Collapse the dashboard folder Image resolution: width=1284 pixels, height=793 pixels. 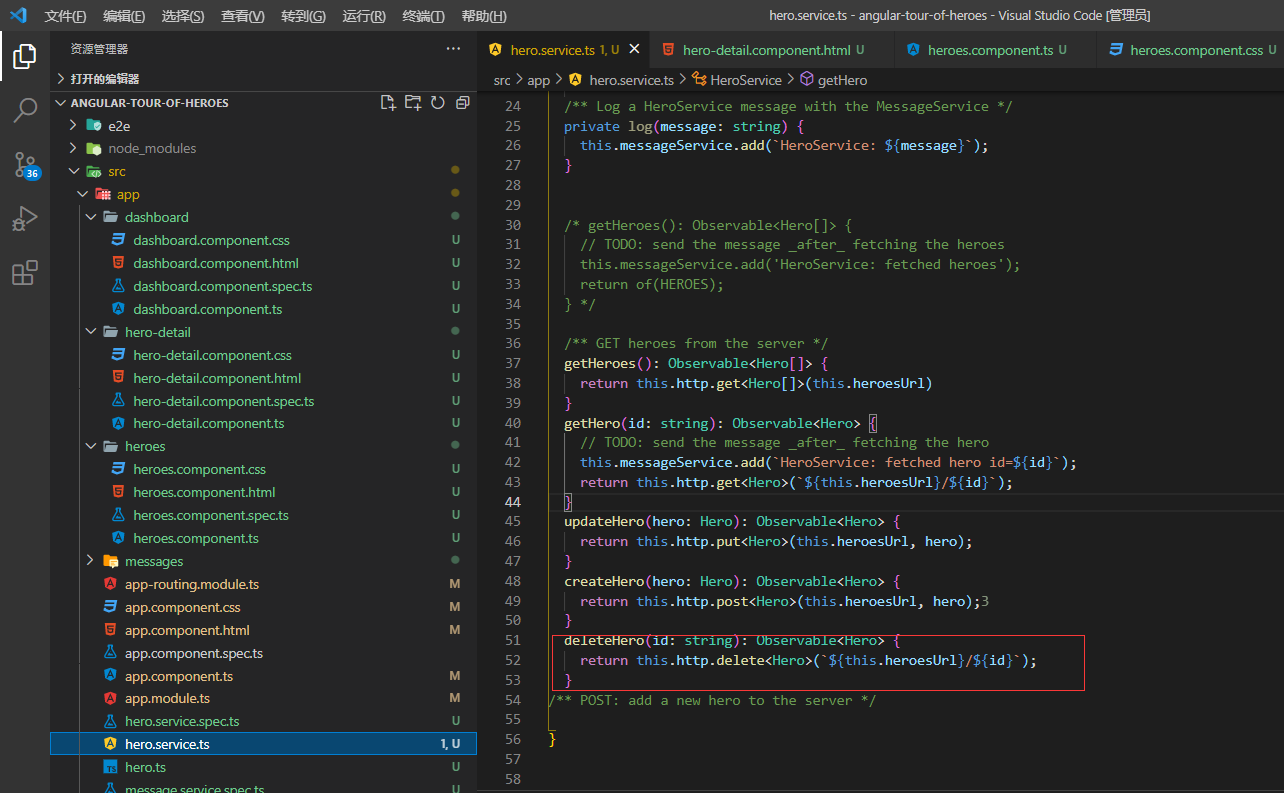coord(91,217)
